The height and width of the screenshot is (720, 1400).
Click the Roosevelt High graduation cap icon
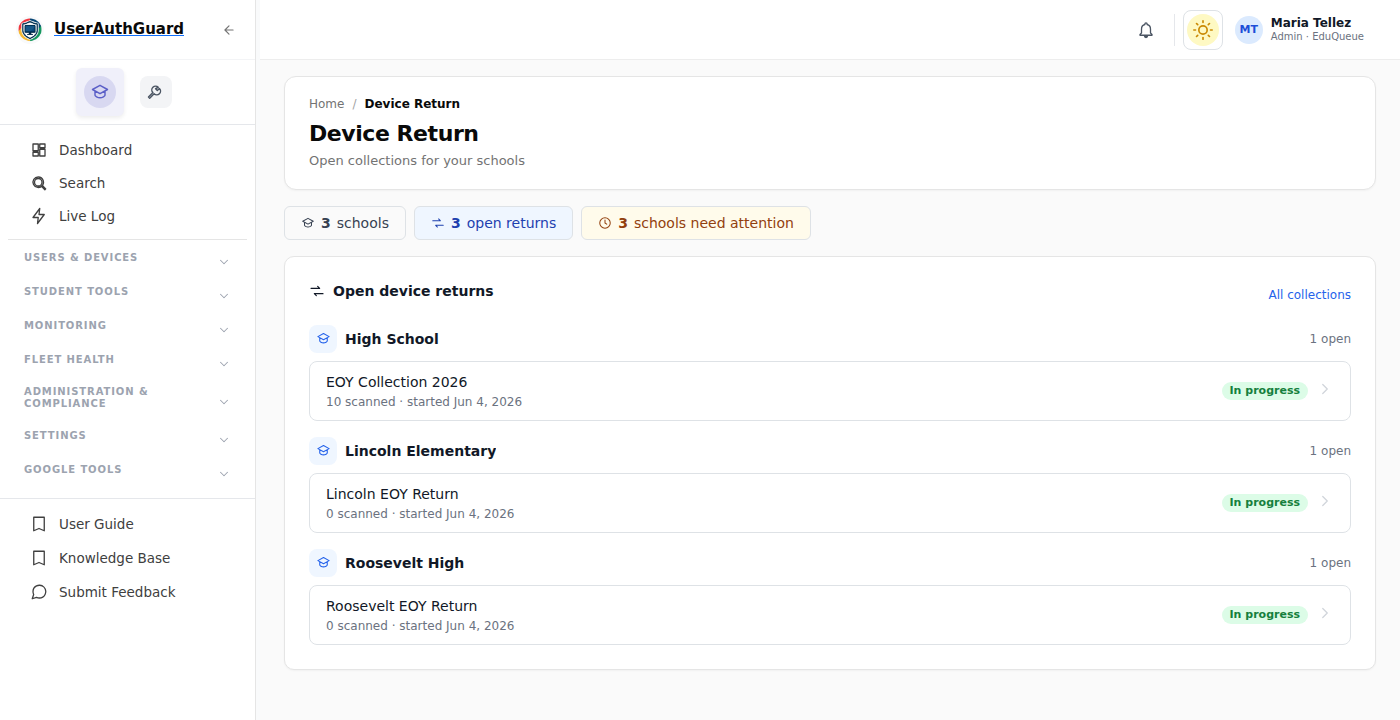point(323,563)
